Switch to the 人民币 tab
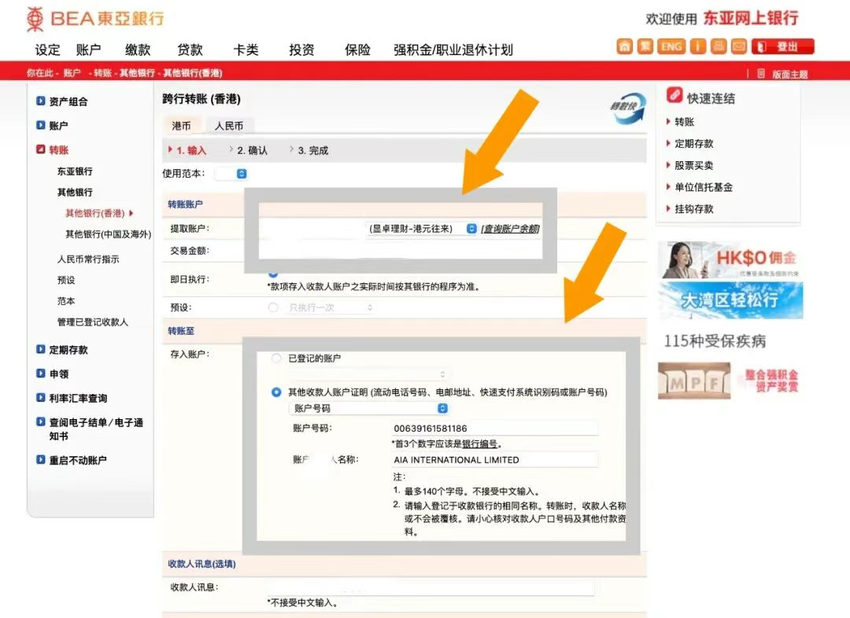This screenshot has height=618, width=850. coord(228,126)
